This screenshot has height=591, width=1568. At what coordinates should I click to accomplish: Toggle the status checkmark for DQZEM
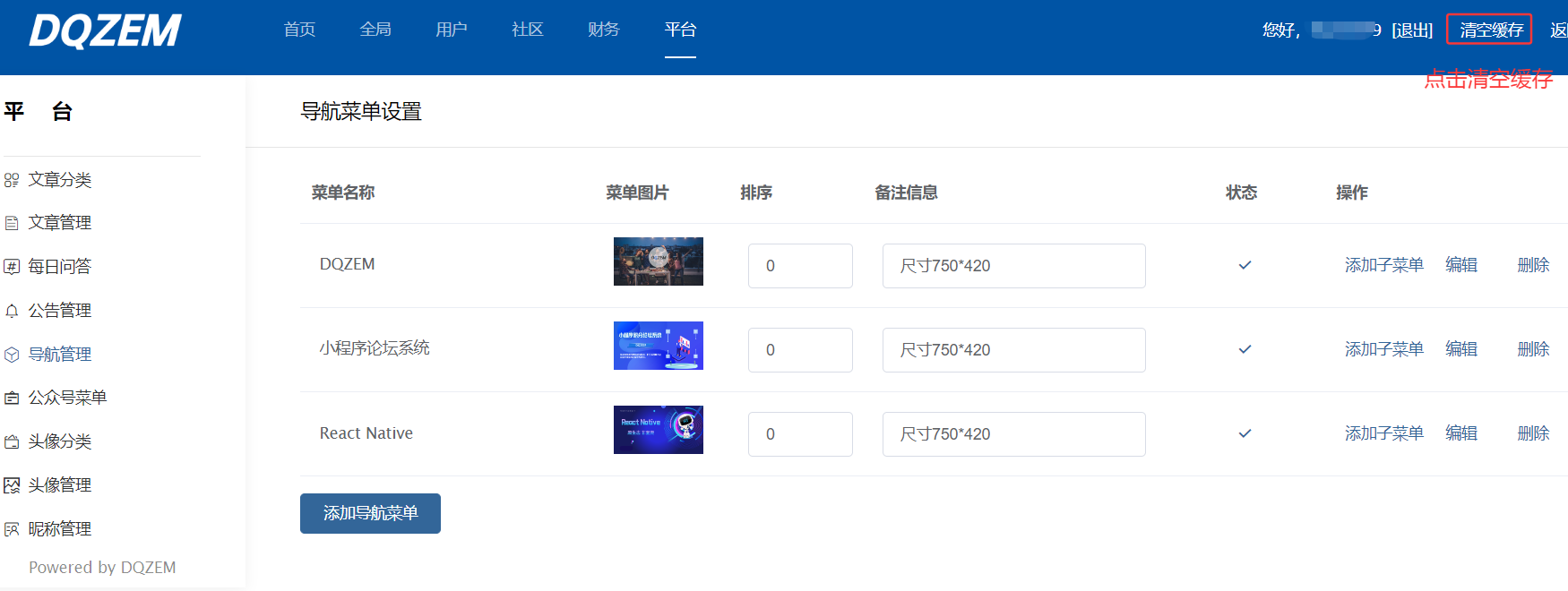coord(1245,265)
